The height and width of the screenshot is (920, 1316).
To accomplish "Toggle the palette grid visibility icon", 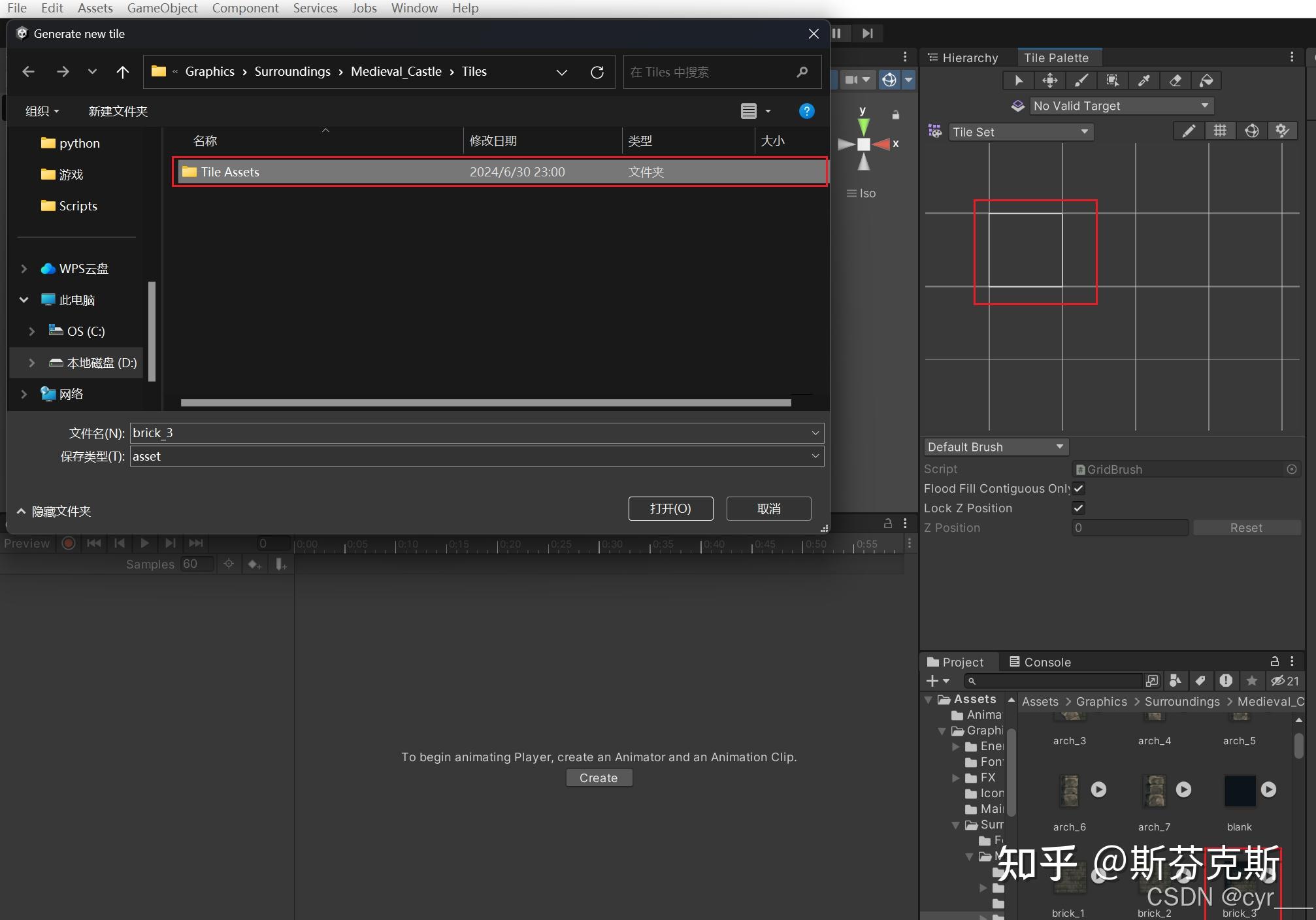I will (x=1220, y=131).
